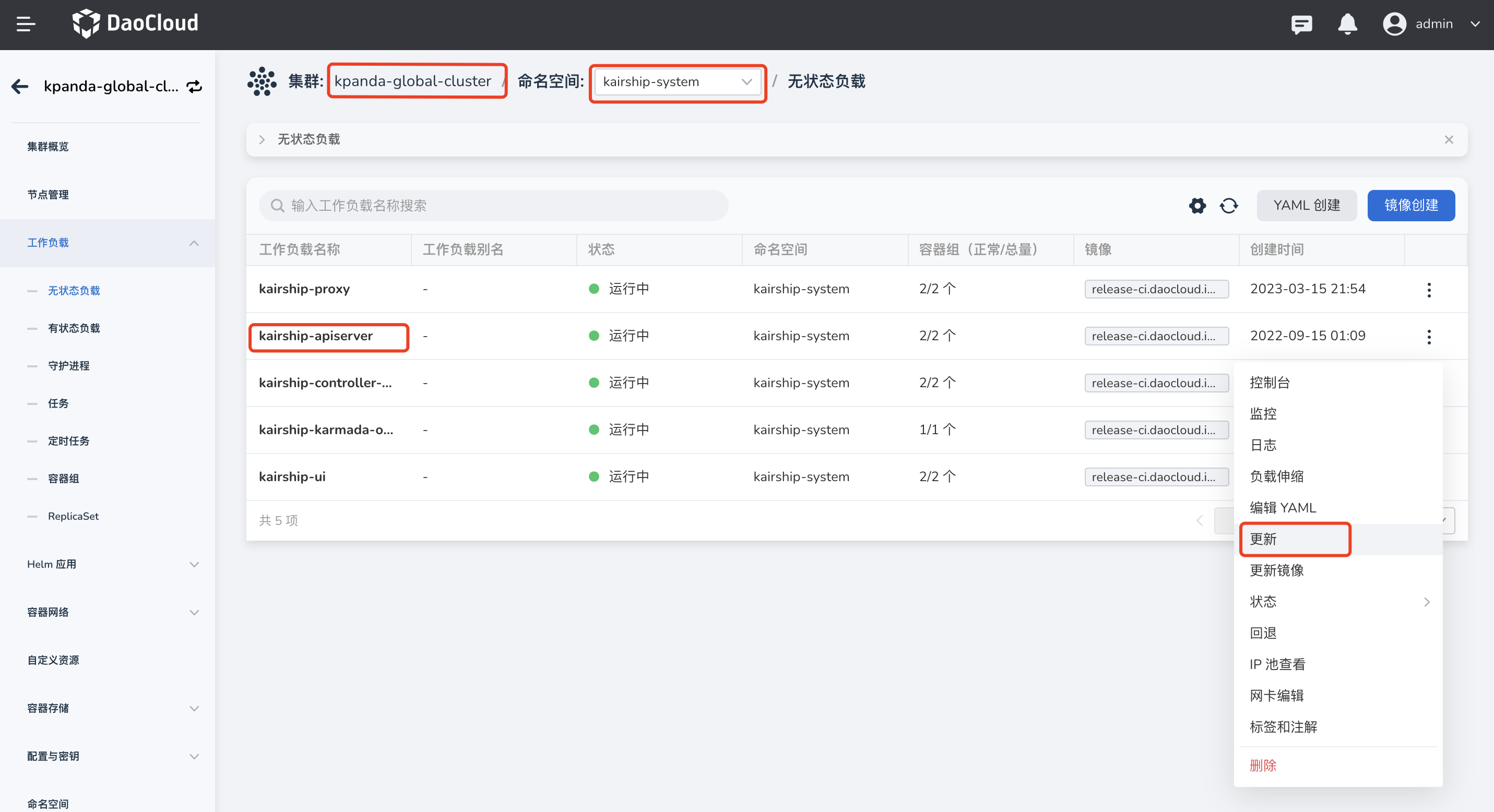Select 控制台 from the context menu
The height and width of the screenshot is (812, 1494).
[x=1337, y=383]
